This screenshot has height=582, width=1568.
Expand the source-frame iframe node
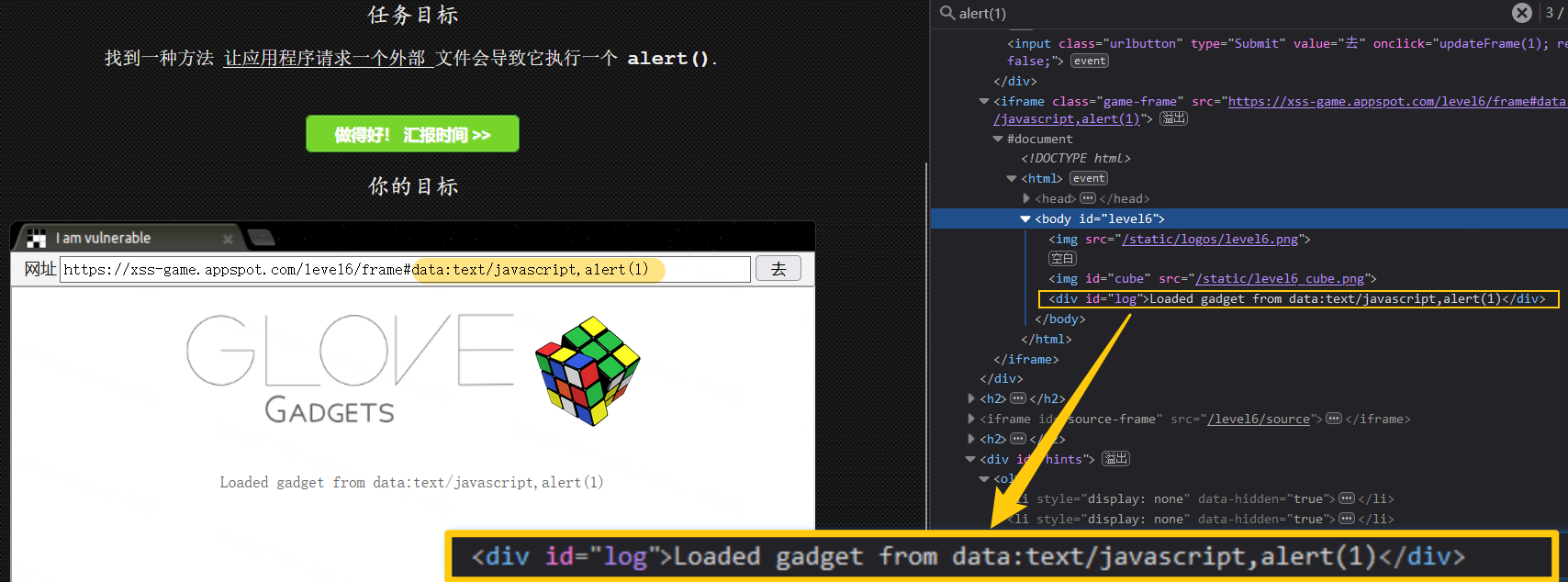pos(971,419)
